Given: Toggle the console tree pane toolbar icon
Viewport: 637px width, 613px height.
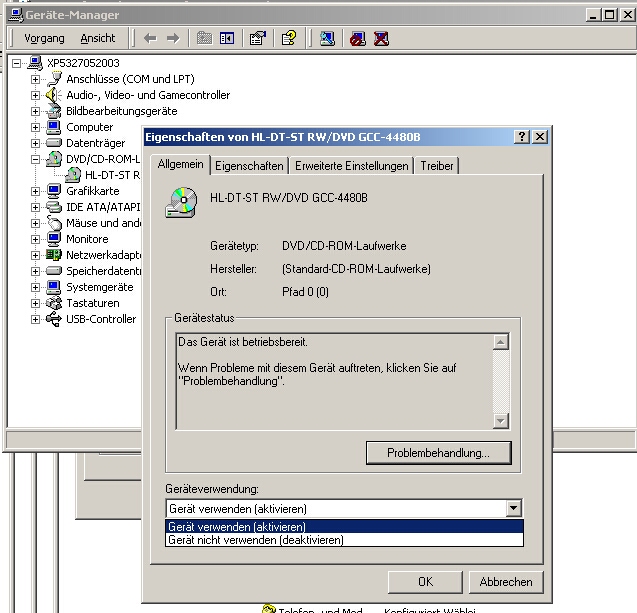Looking at the screenshot, I should click(x=227, y=39).
